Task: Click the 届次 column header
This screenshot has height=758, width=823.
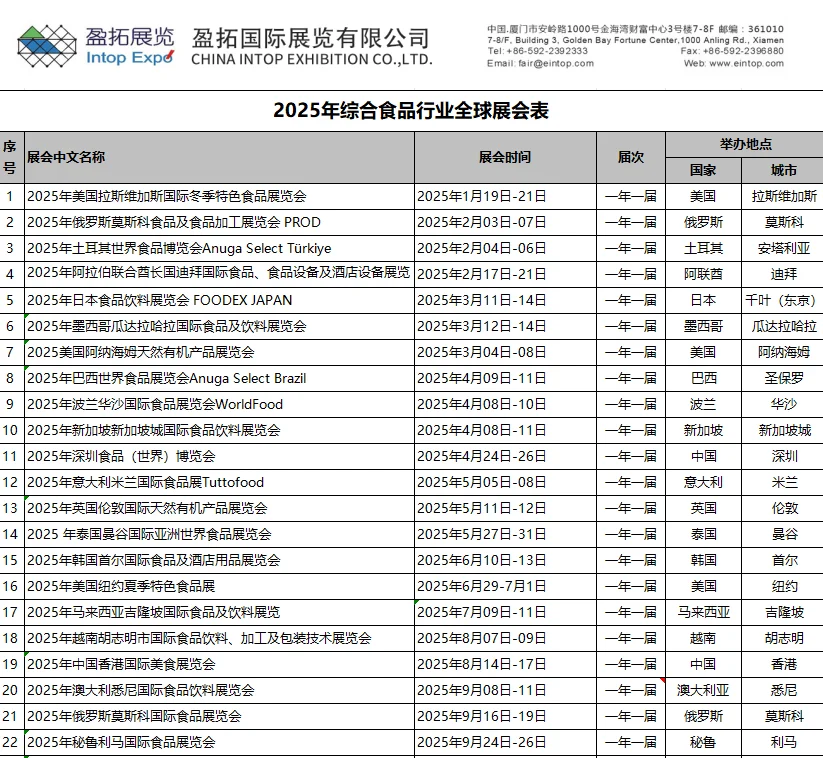Action: tap(631, 156)
